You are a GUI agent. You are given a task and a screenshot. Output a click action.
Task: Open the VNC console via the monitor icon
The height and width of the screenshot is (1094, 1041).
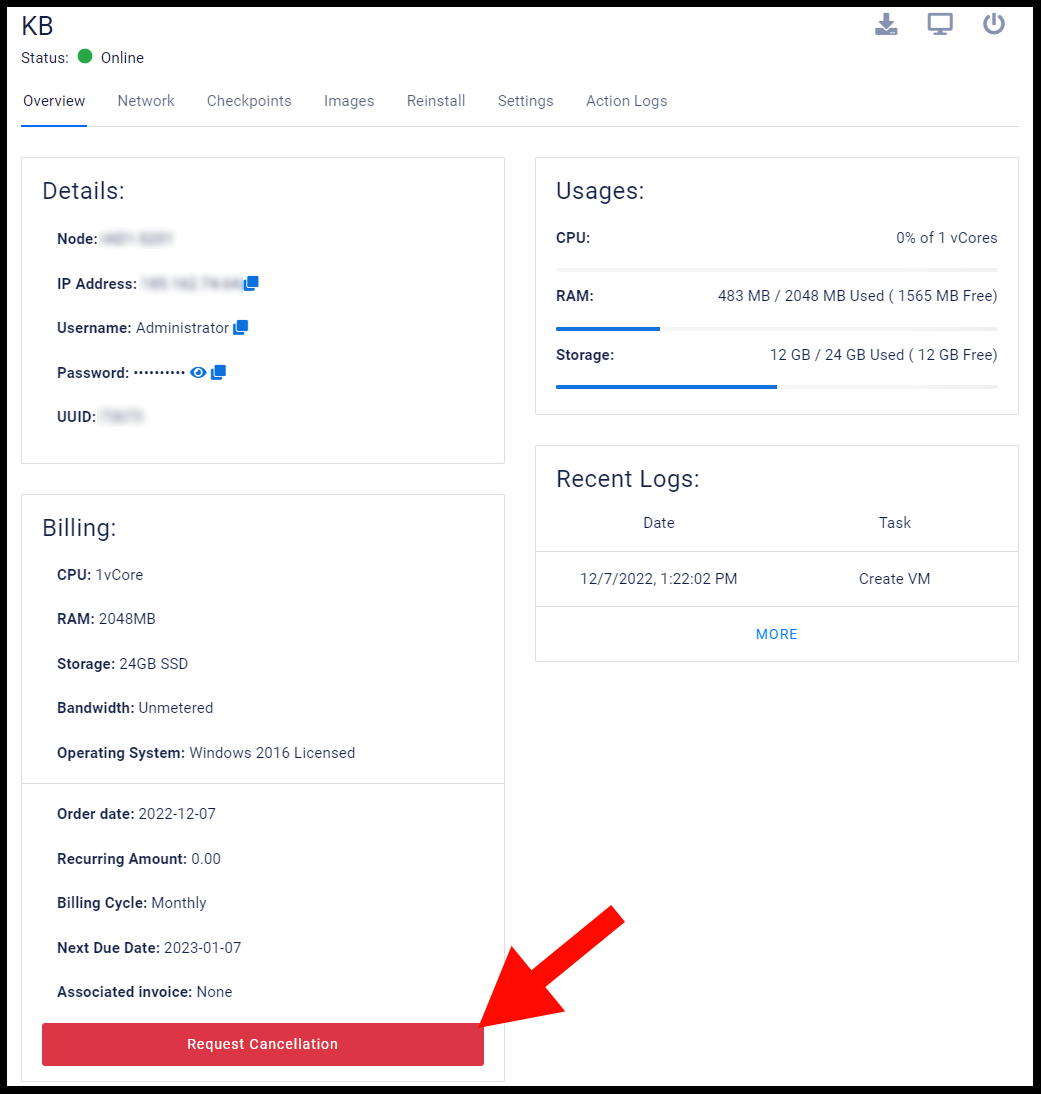pyautogui.click(x=940, y=23)
